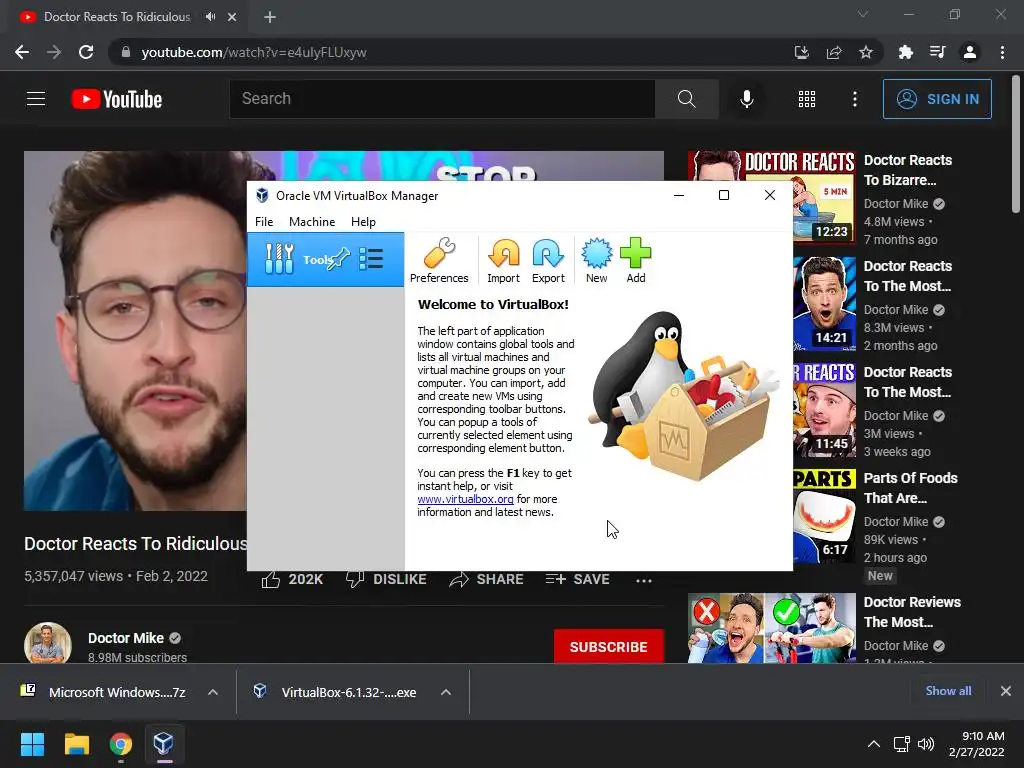Open VirtualBox Preferences
This screenshot has height=768, width=1024.
(x=439, y=260)
